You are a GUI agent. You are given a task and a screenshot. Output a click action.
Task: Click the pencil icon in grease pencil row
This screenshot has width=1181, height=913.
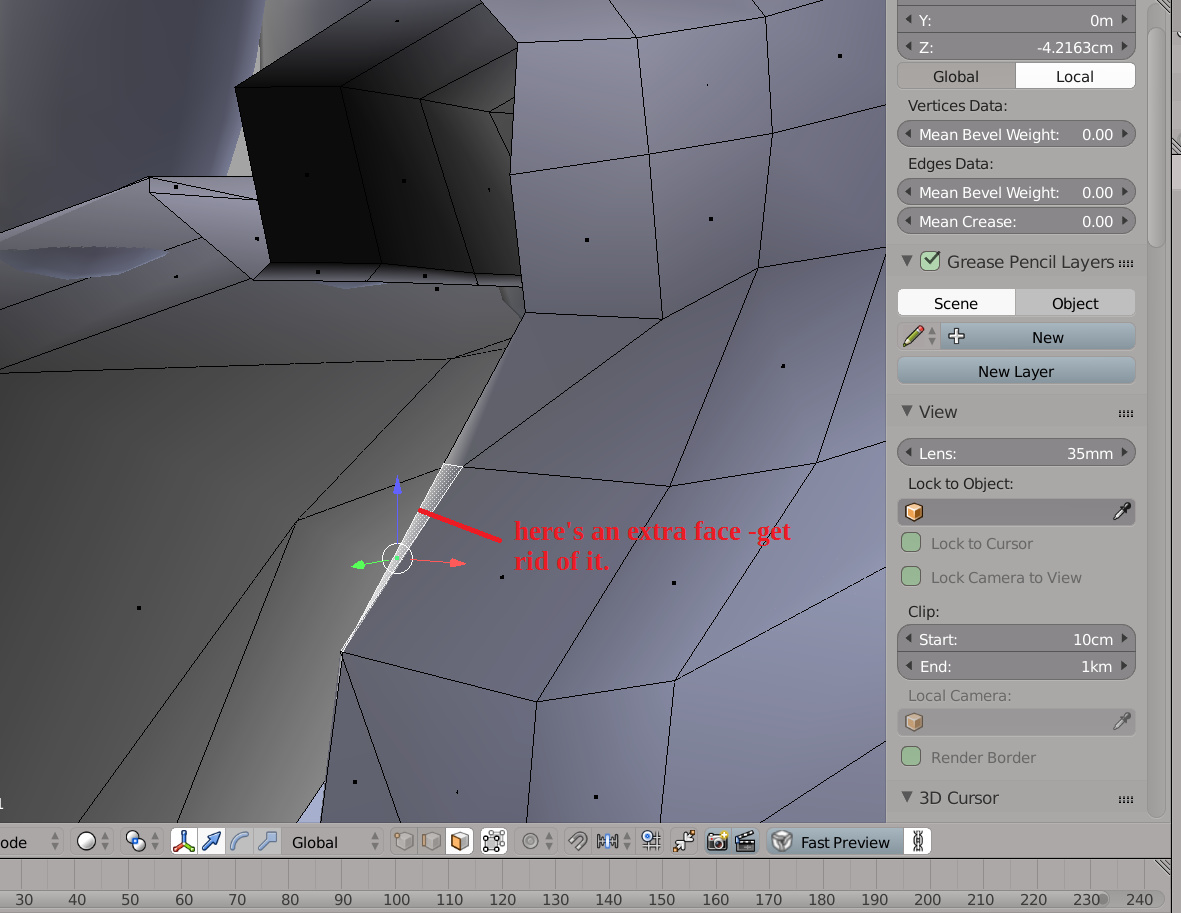(913, 336)
